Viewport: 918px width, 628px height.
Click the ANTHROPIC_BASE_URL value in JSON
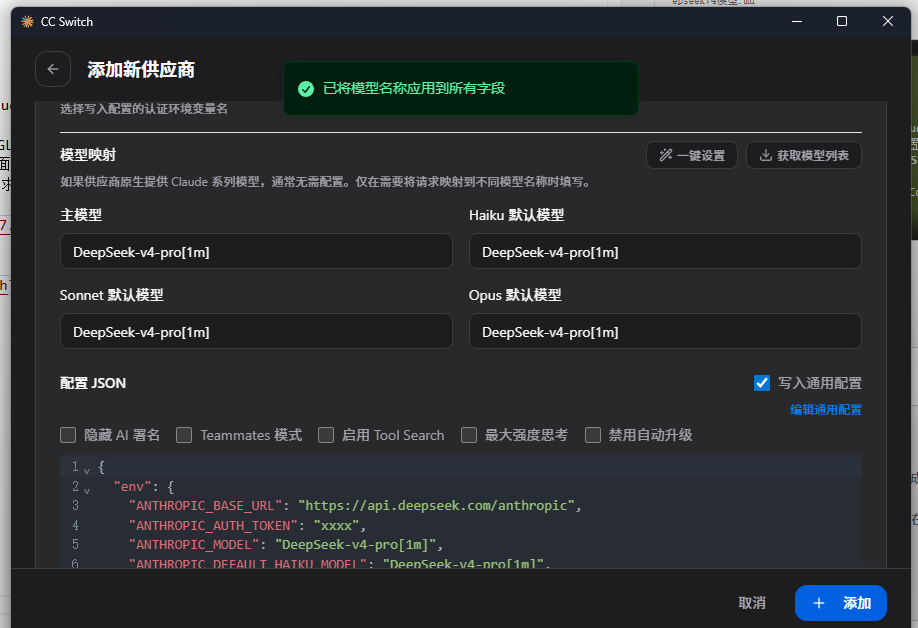coord(436,506)
